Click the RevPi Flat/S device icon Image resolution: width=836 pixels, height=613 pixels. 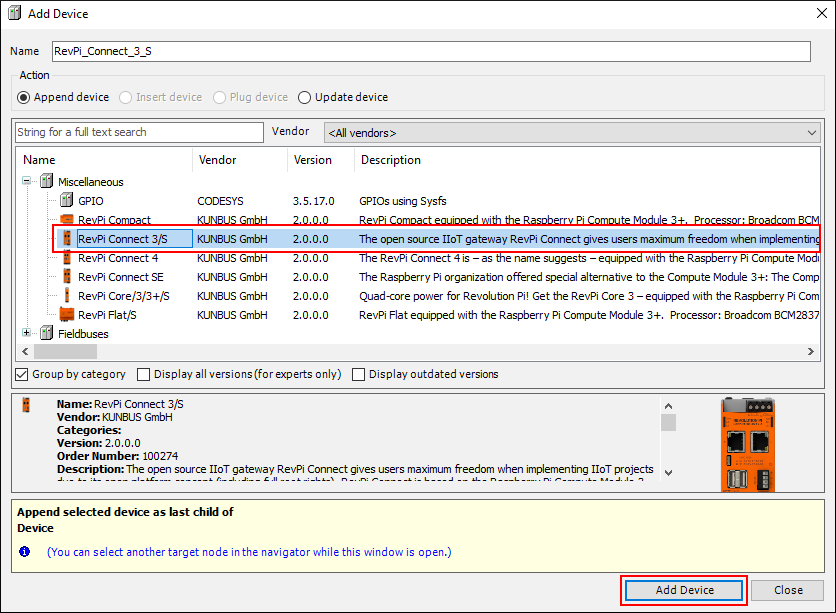coord(67,314)
